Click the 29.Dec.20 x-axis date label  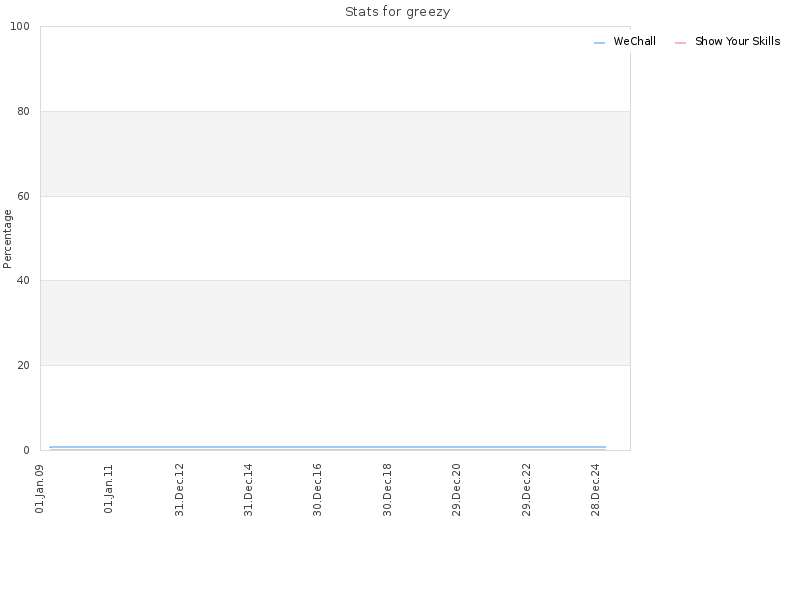click(457, 489)
